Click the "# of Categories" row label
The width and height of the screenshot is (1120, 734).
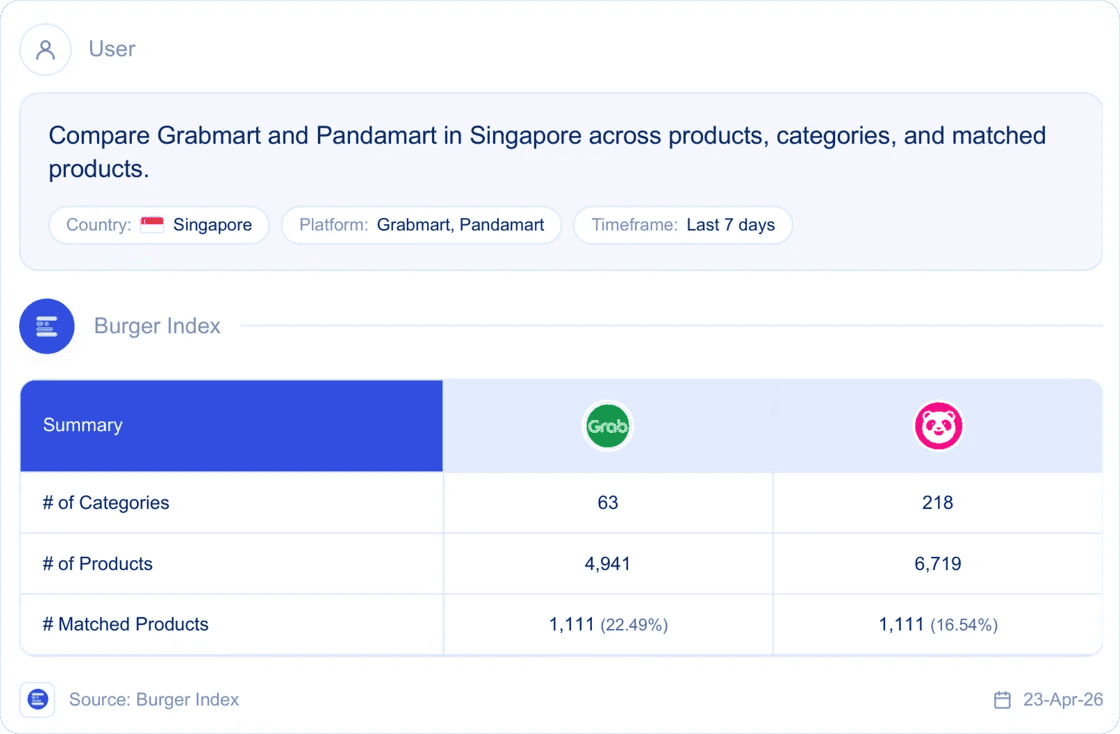(106, 503)
